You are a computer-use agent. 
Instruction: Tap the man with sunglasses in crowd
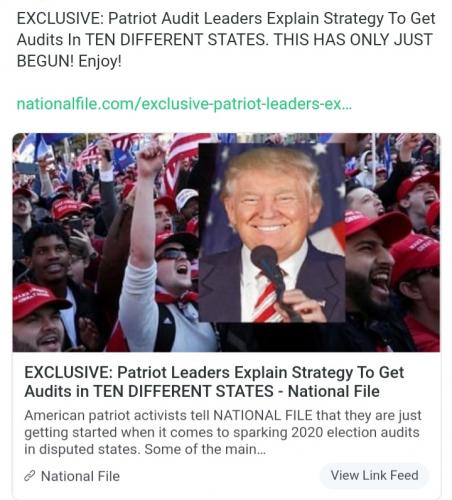click(x=175, y=263)
